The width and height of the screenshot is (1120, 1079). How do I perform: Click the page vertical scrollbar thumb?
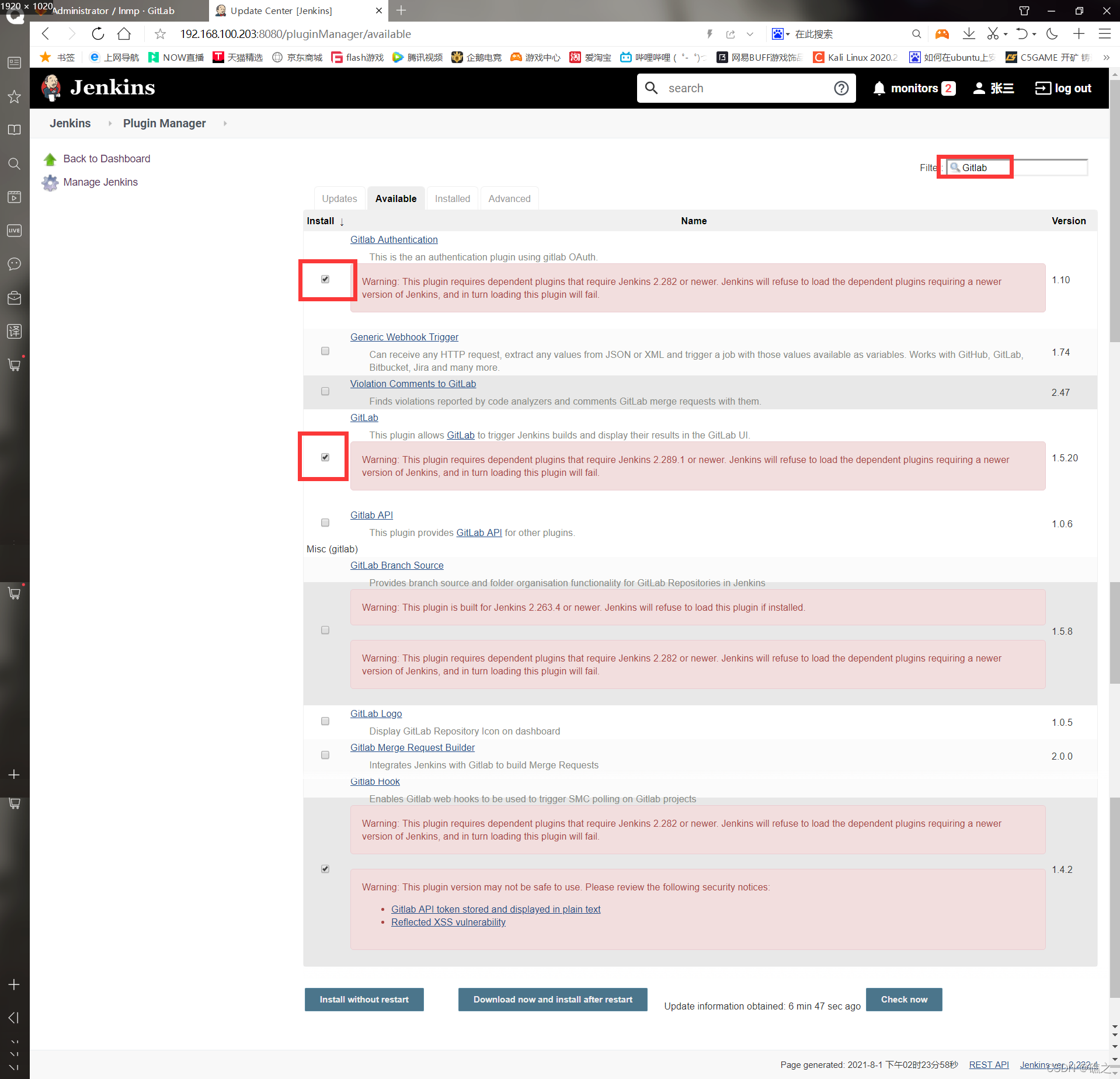(1114, 210)
